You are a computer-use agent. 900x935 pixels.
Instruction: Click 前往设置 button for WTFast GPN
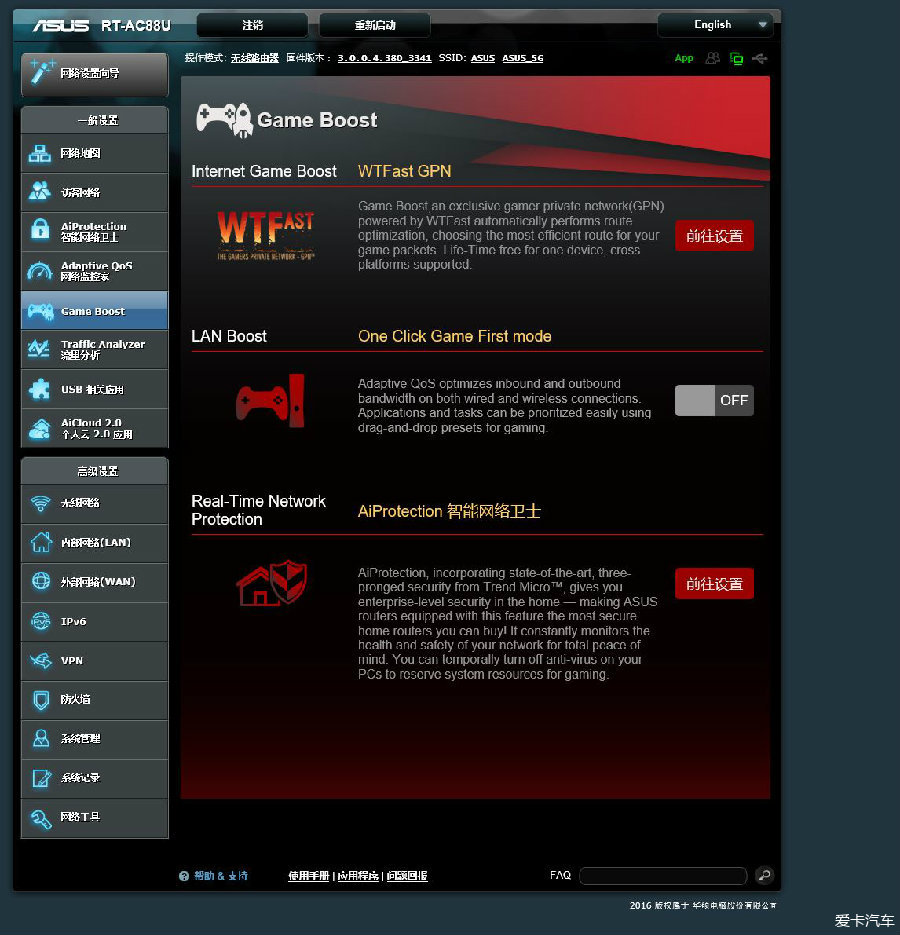(714, 236)
